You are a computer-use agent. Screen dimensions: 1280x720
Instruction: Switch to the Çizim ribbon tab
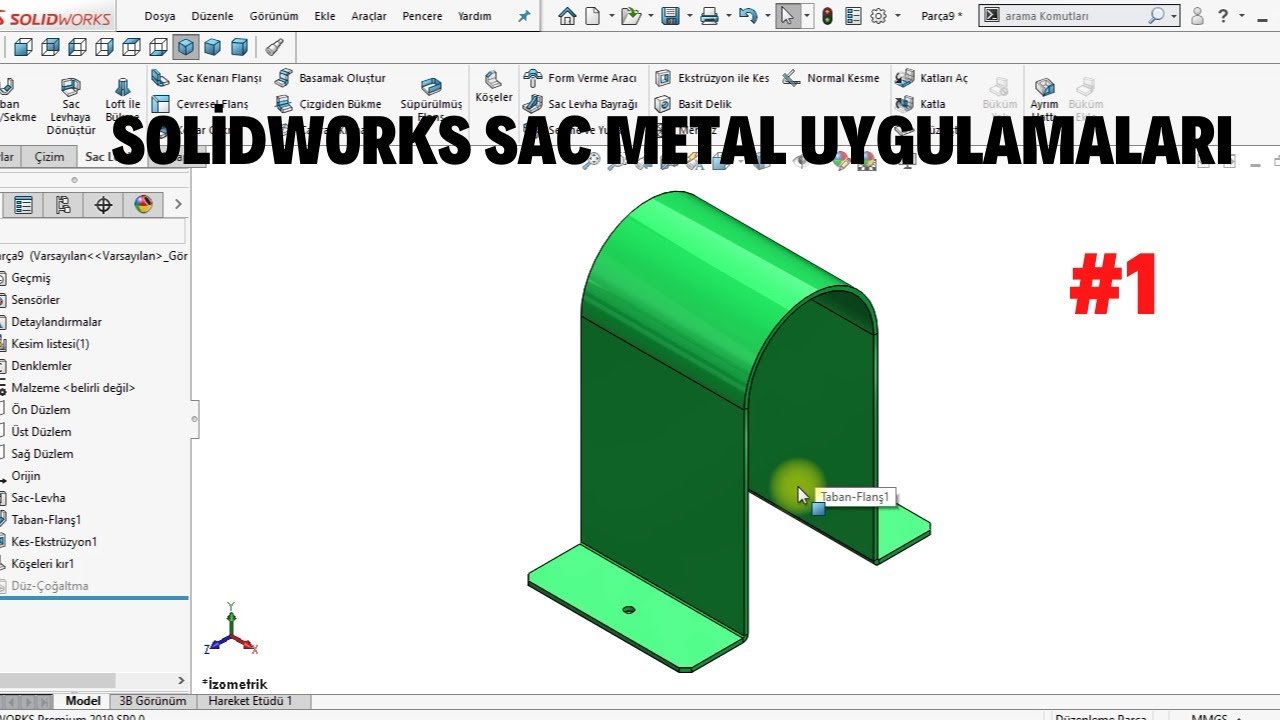coord(49,157)
